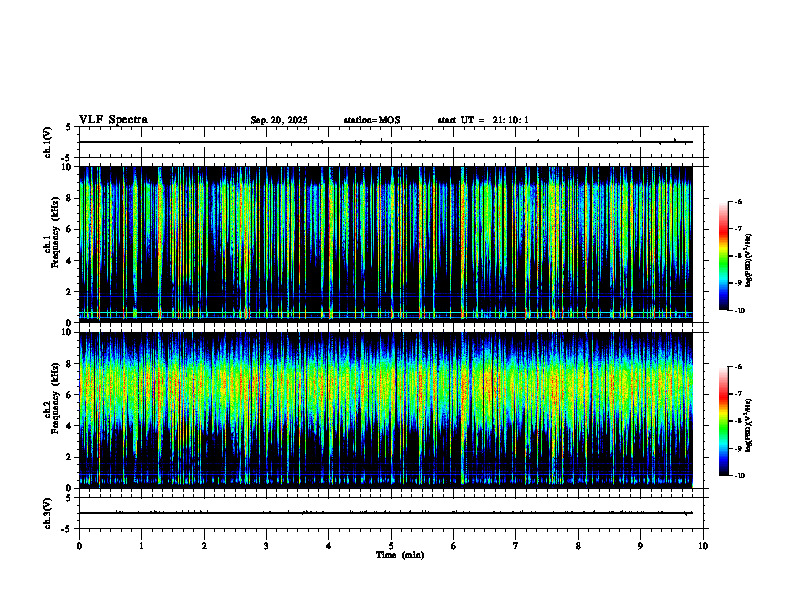Click the "-7" label on ch.2 color scale
The width and height of the screenshot is (792, 612).
click(x=737, y=394)
